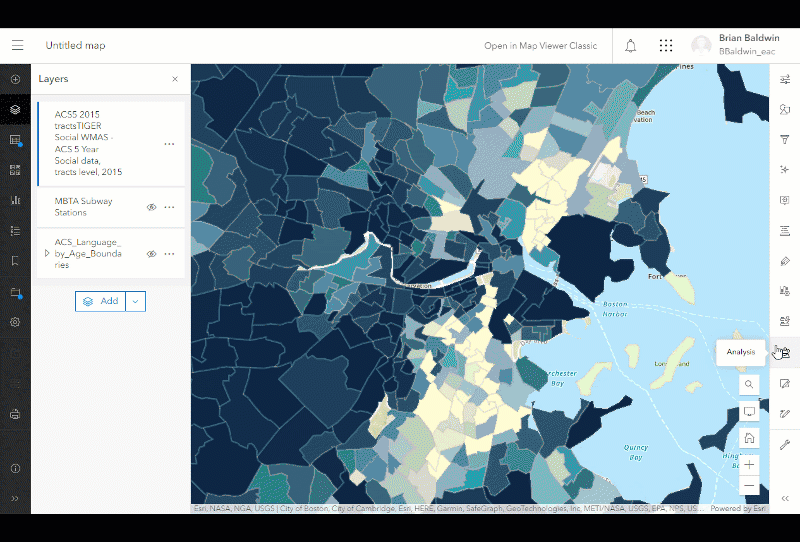The width and height of the screenshot is (800, 542).
Task: Click the Add (plus) icon in dark toolbar
Action: pos(15,79)
